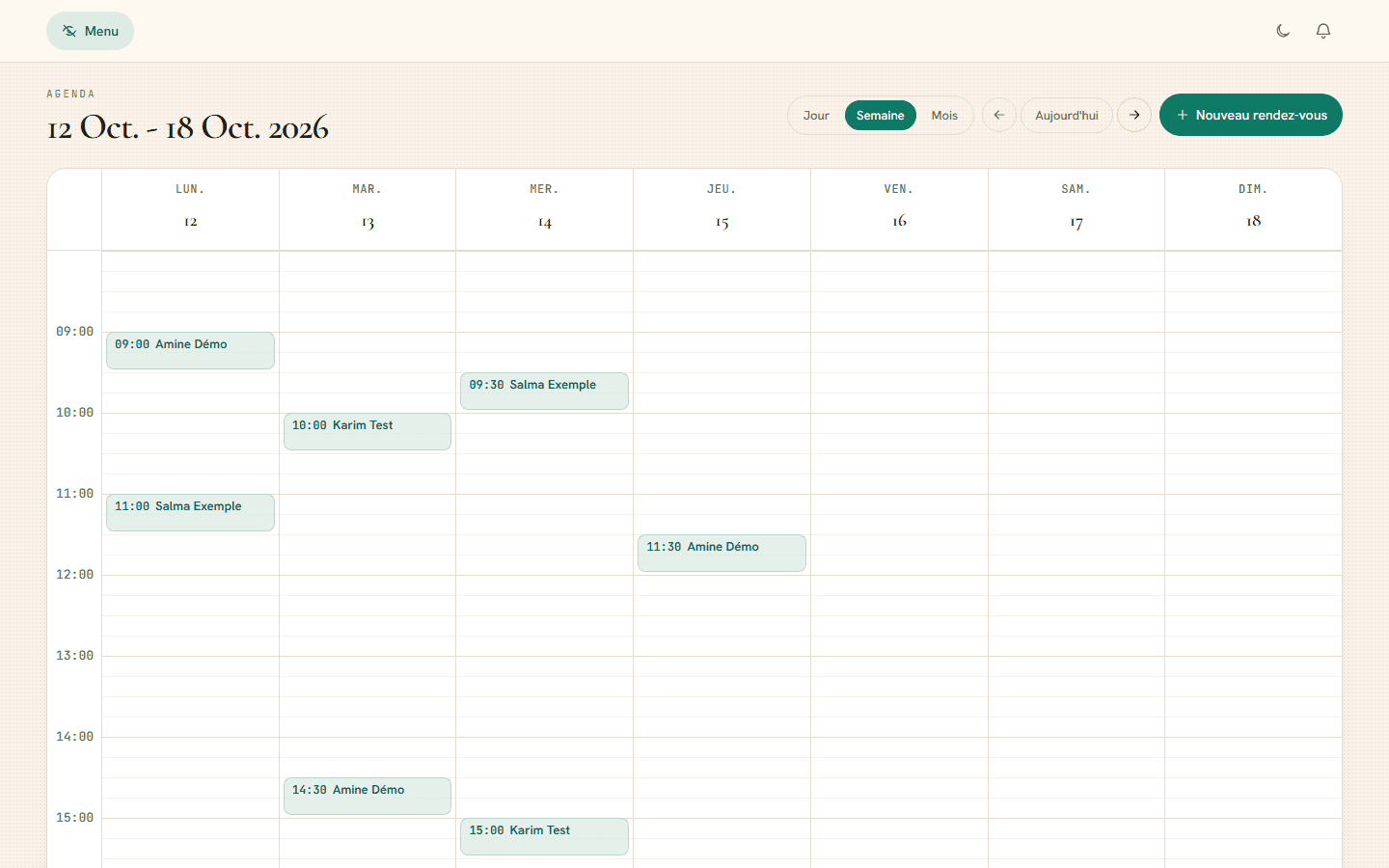Toggle dark mode moon icon

pos(1283,31)
